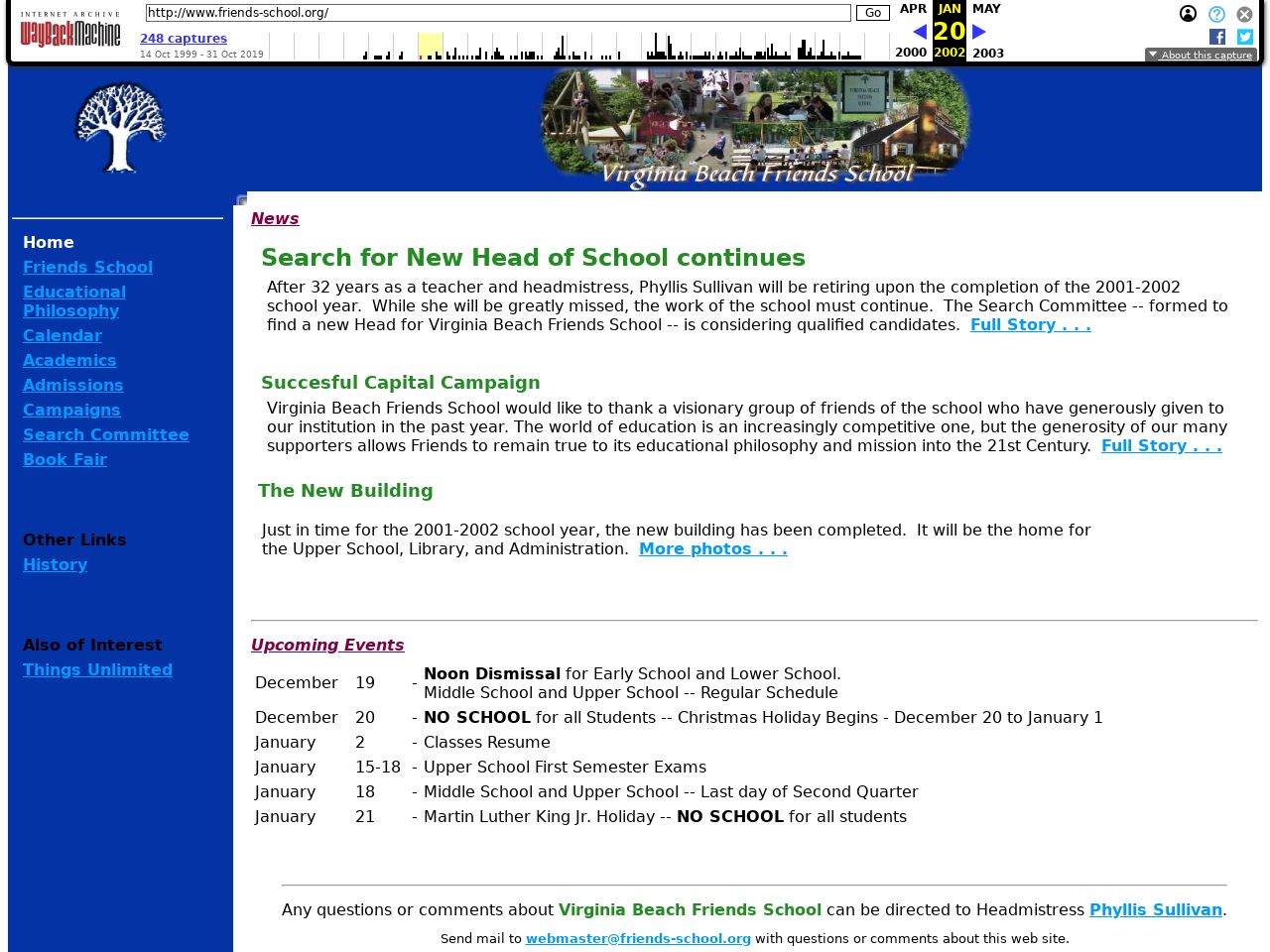
Task: Open the Calendar navigation item
Action: pos(63,335)
